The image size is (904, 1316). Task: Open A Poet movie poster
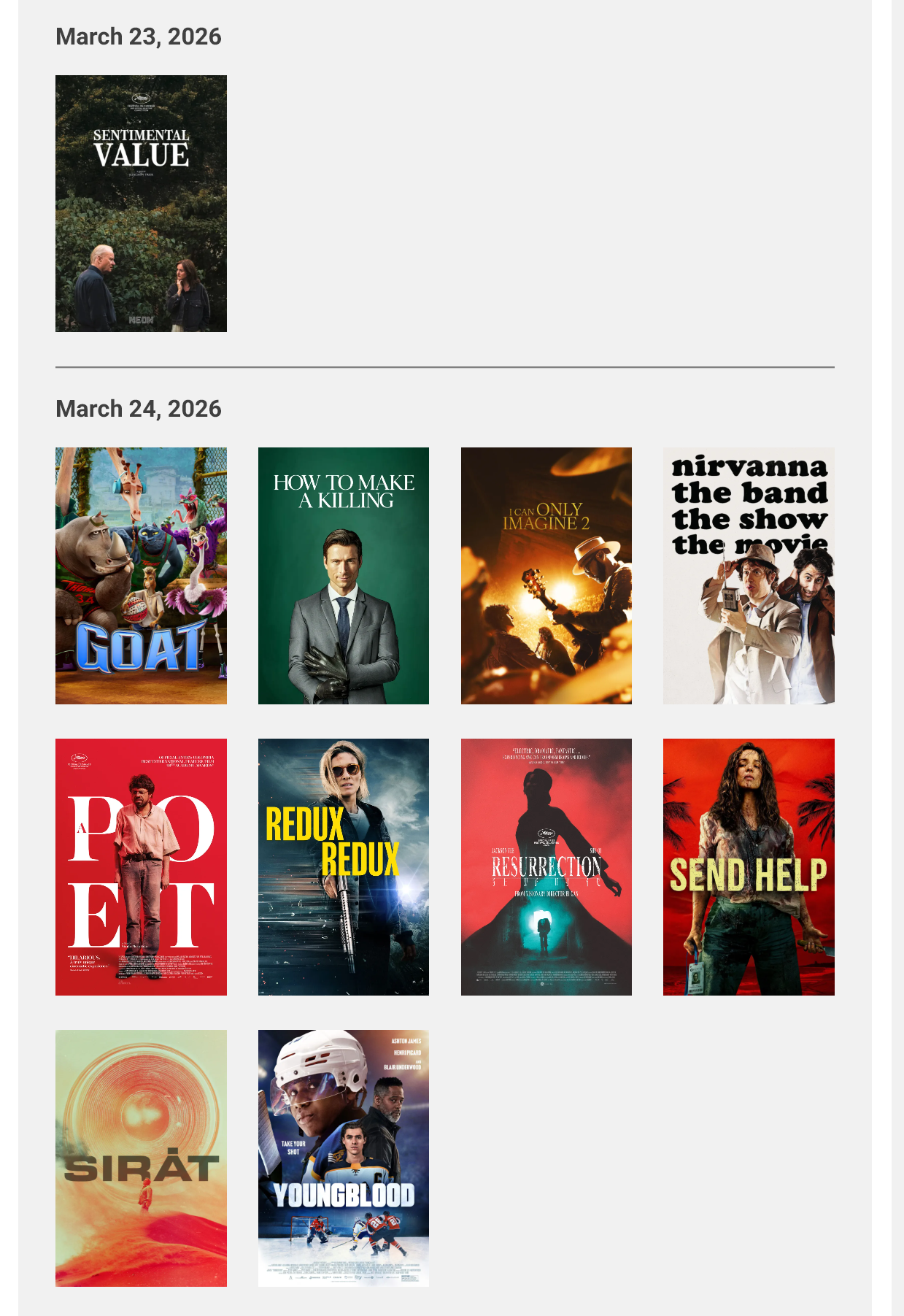click(141, 867)
